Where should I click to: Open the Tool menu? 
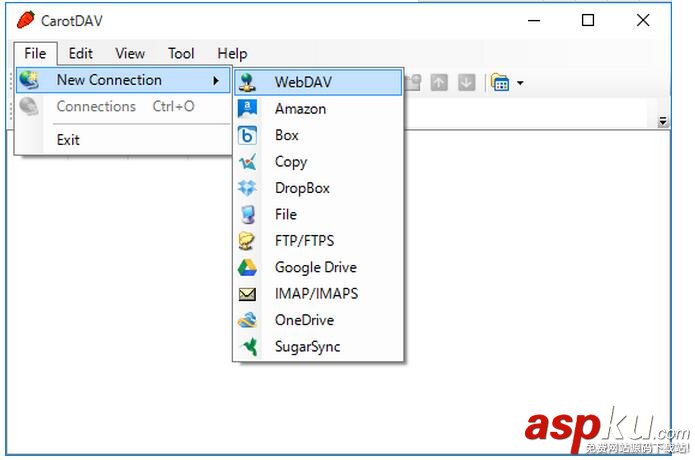181,54
